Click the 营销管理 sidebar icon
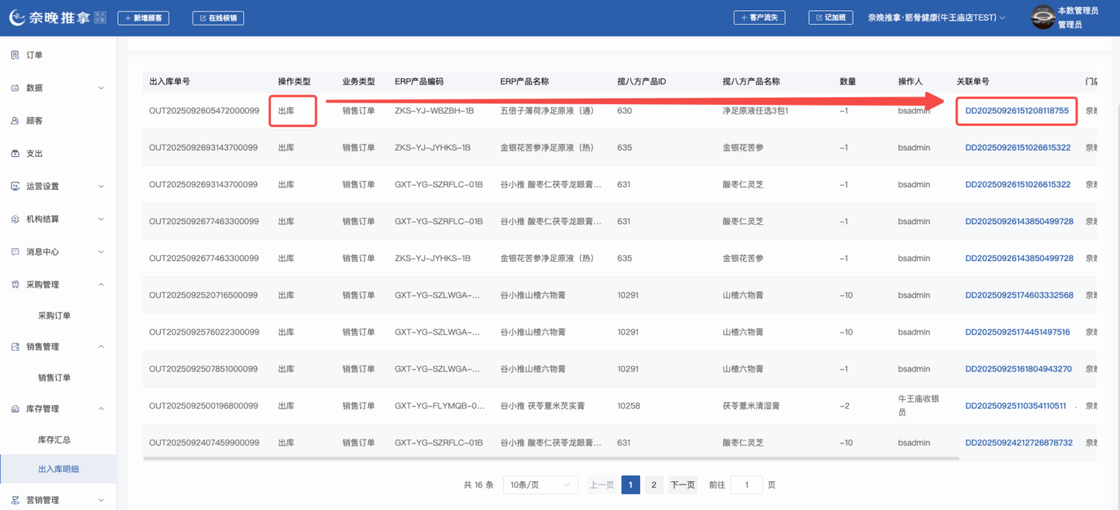The height and width of the screenshot is (510, 1120). tap(15, 500)
